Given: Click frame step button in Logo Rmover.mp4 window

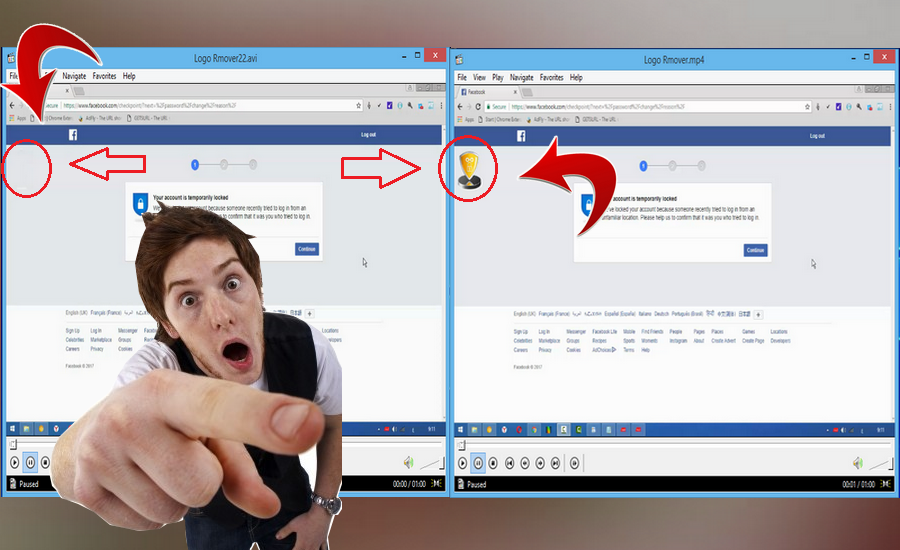Looking at the screenshot, I should click(575, 463).
